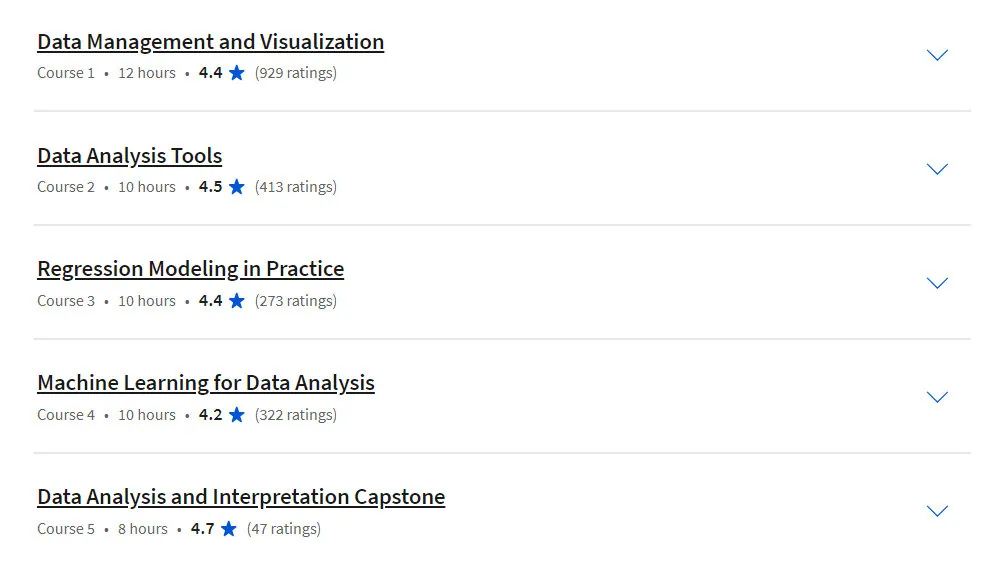Expand the Regression Modeling in Practice chevron

pyautogui.click(x=937, y=283)
